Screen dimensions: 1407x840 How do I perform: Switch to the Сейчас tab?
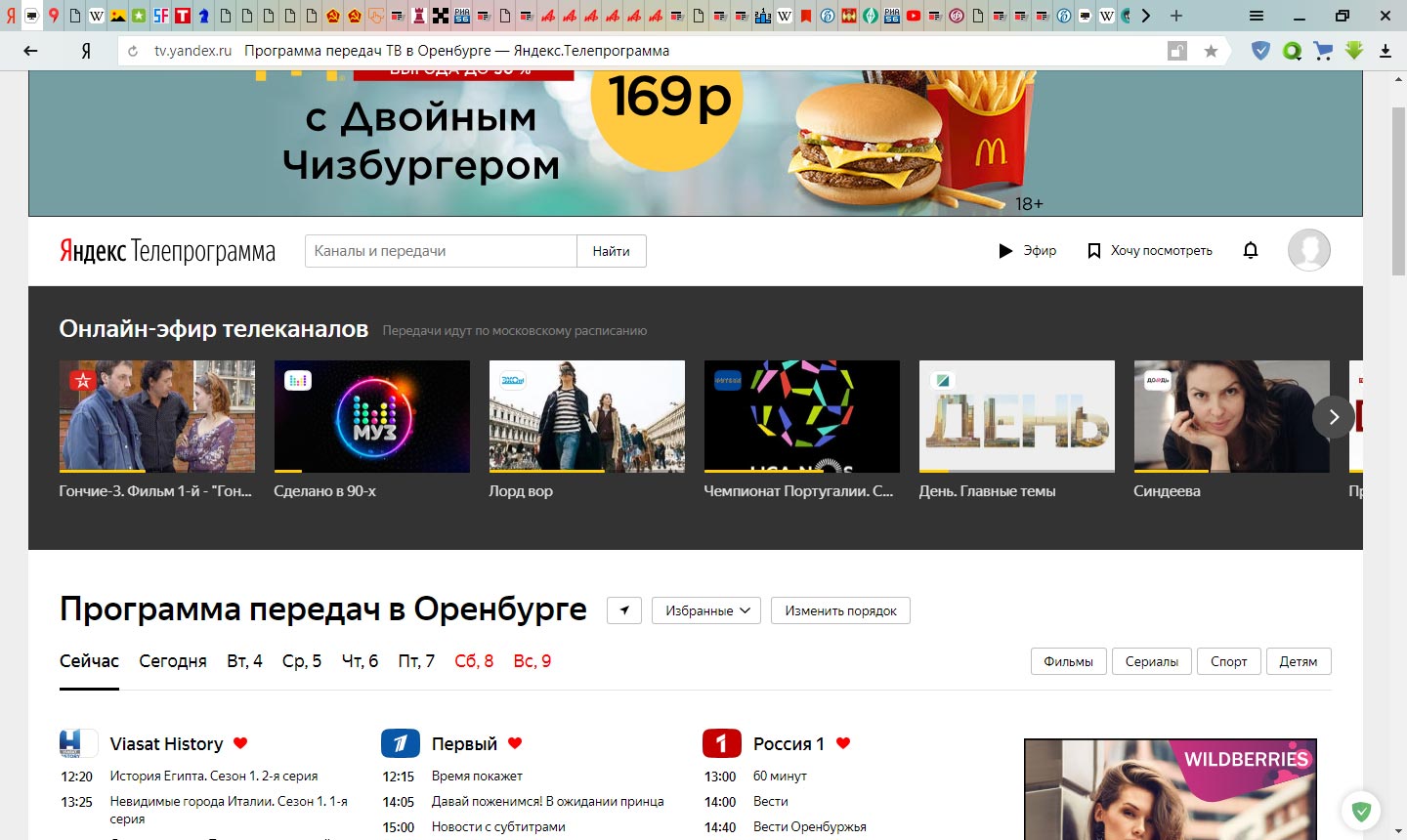coord(89,660)
